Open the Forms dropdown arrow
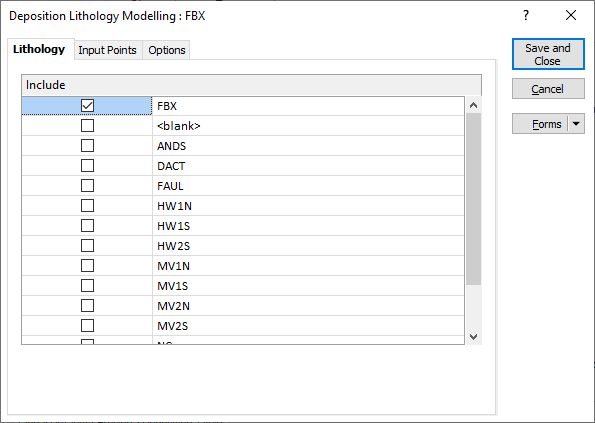Screen dimensions: 595x423 (x=576, y=124)
